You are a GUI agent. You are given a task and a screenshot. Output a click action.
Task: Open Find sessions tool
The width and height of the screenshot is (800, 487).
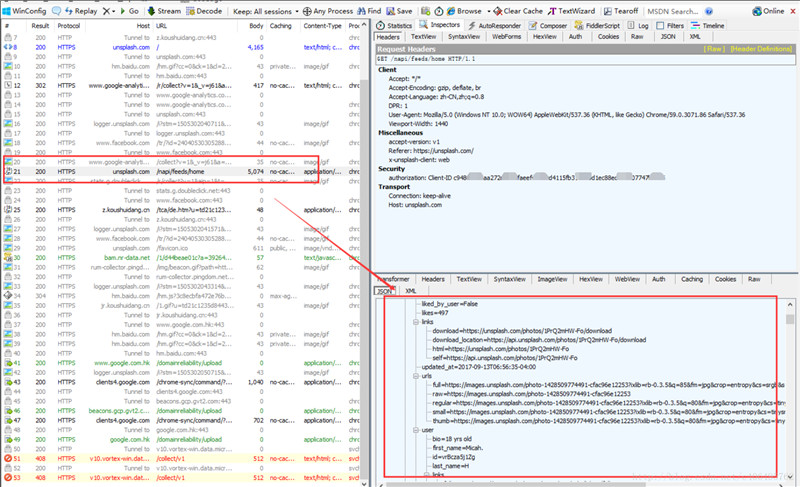[369, 11]
